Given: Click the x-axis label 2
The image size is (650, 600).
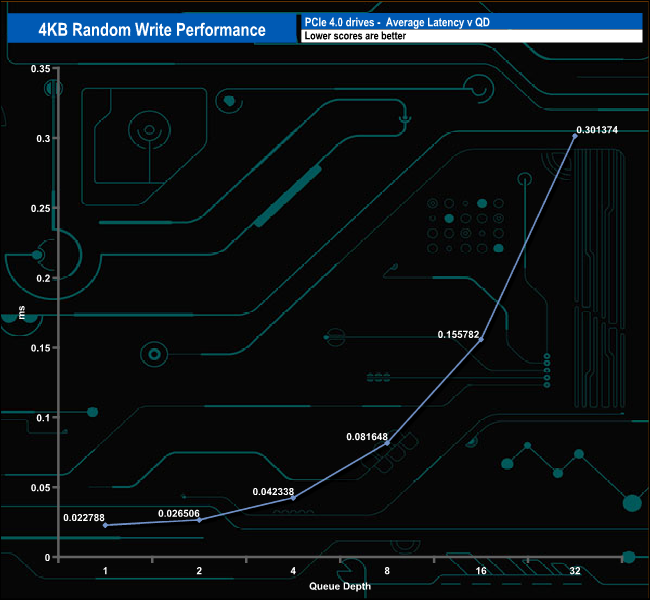Looking at the screenshot, I should (199, 571).
